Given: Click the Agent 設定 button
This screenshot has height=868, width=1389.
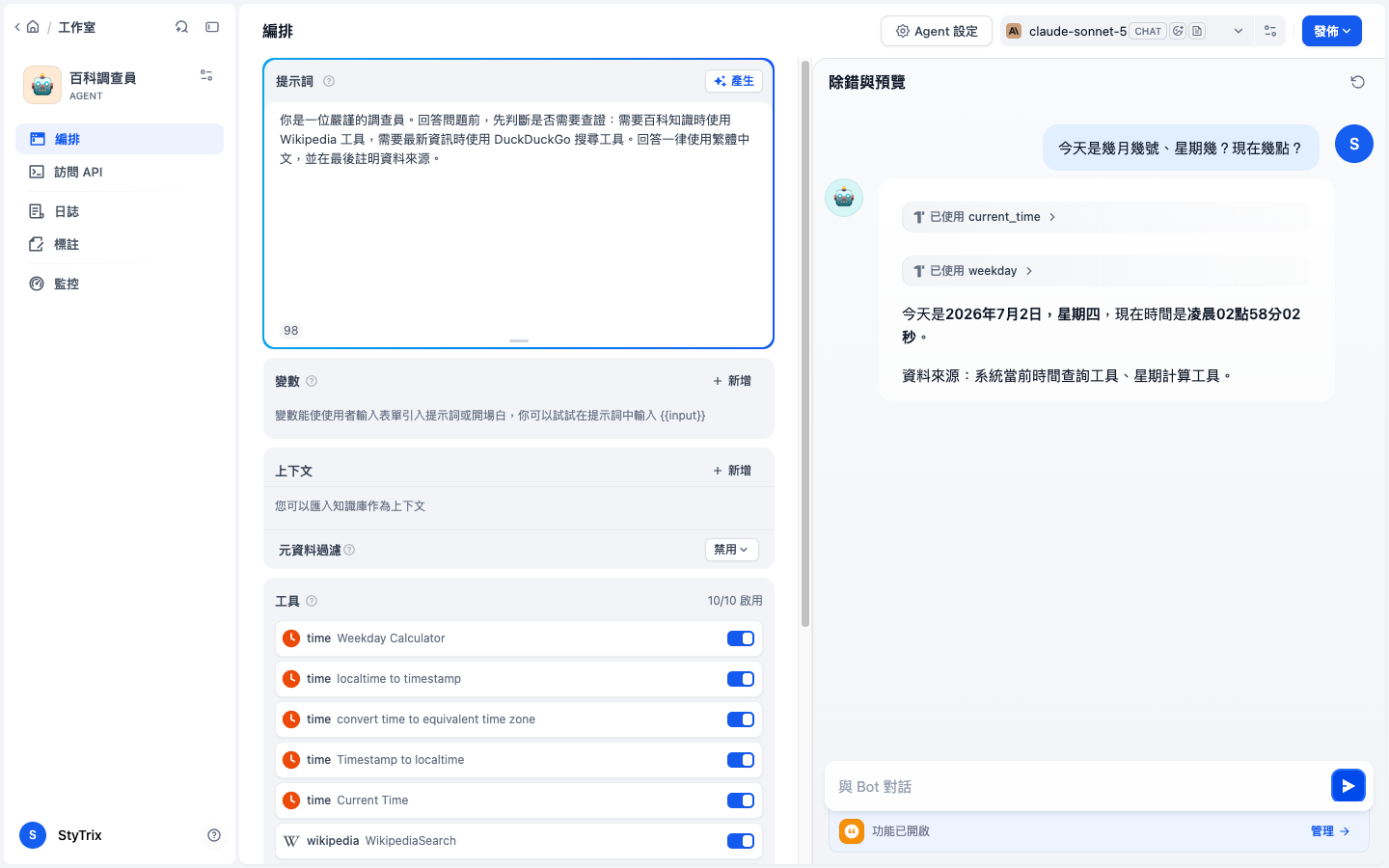Looking at the screenshot, I should 937,31.
